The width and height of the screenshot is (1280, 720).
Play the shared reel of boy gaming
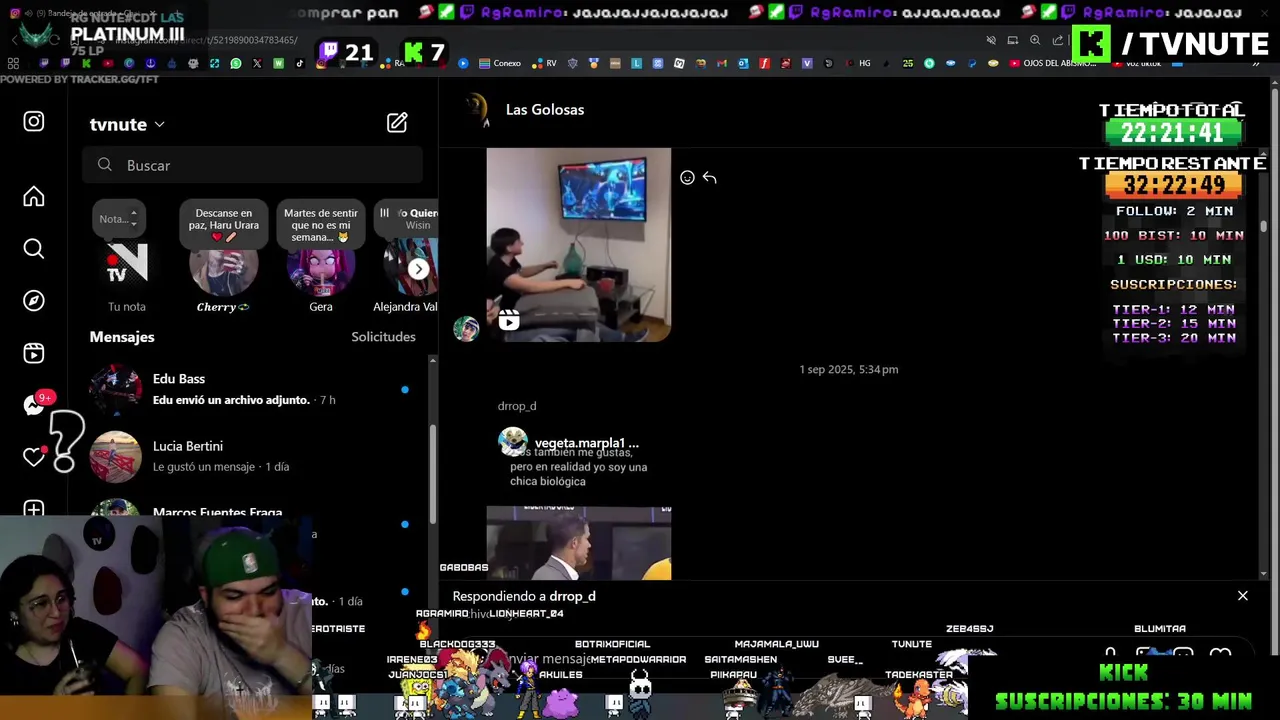(579, 245)
